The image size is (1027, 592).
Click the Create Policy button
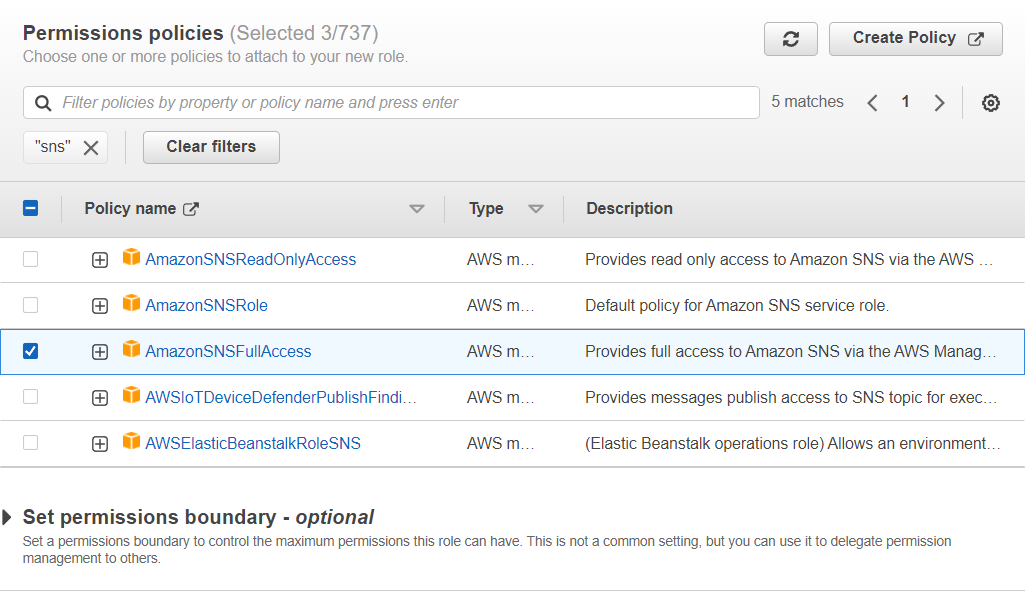coord(915,39)
